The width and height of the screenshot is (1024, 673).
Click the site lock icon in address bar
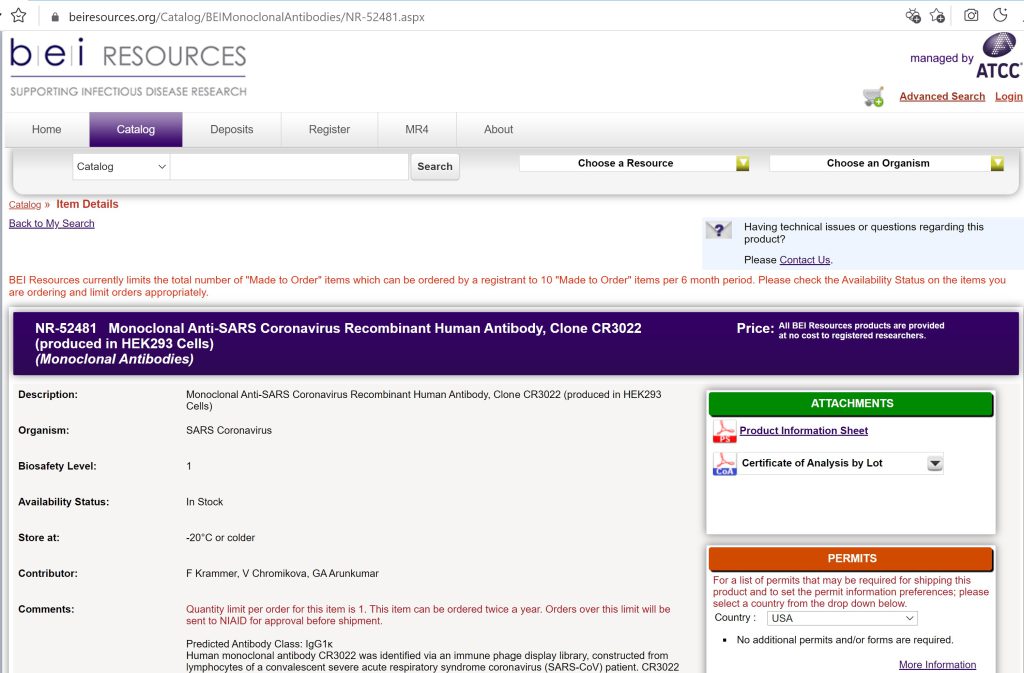[55, 17]
